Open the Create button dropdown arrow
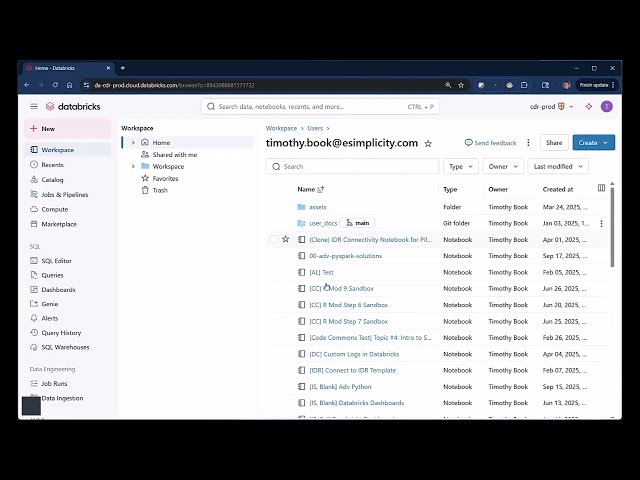 606,143
